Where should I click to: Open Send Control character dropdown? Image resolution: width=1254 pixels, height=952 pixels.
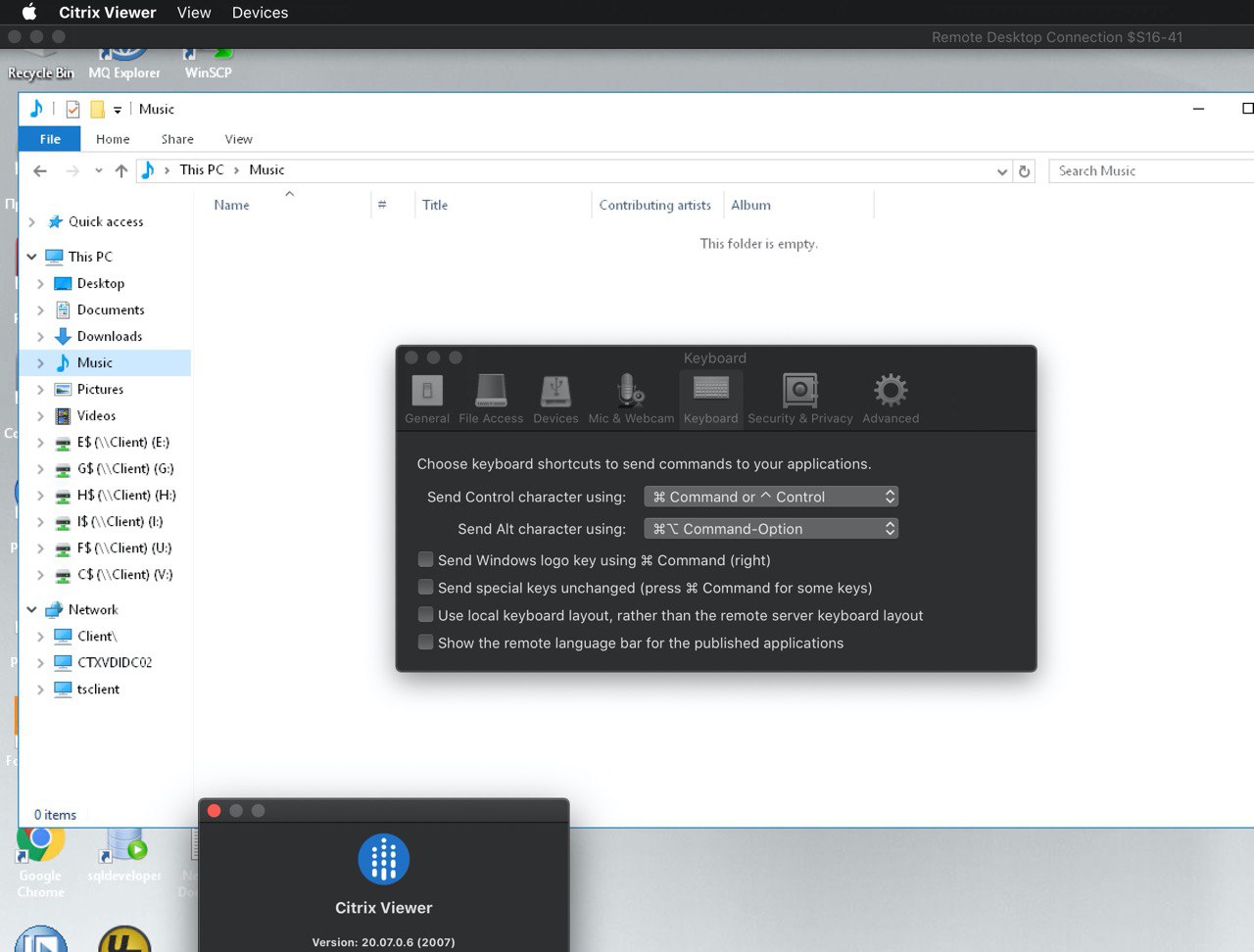pyautogui.click(x=771, y=497)
